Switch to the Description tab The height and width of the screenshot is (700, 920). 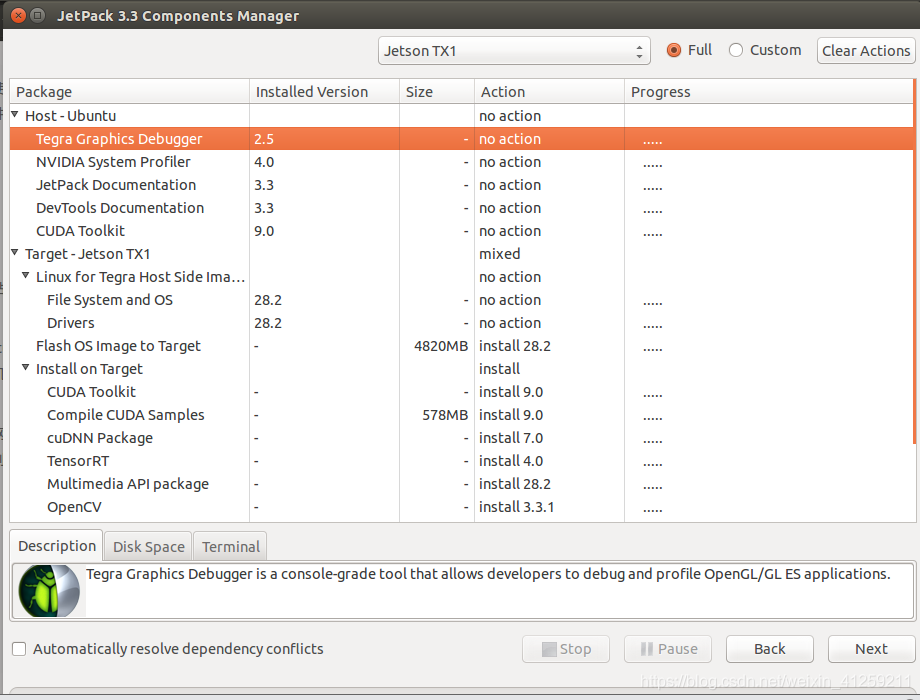(57, 546)
